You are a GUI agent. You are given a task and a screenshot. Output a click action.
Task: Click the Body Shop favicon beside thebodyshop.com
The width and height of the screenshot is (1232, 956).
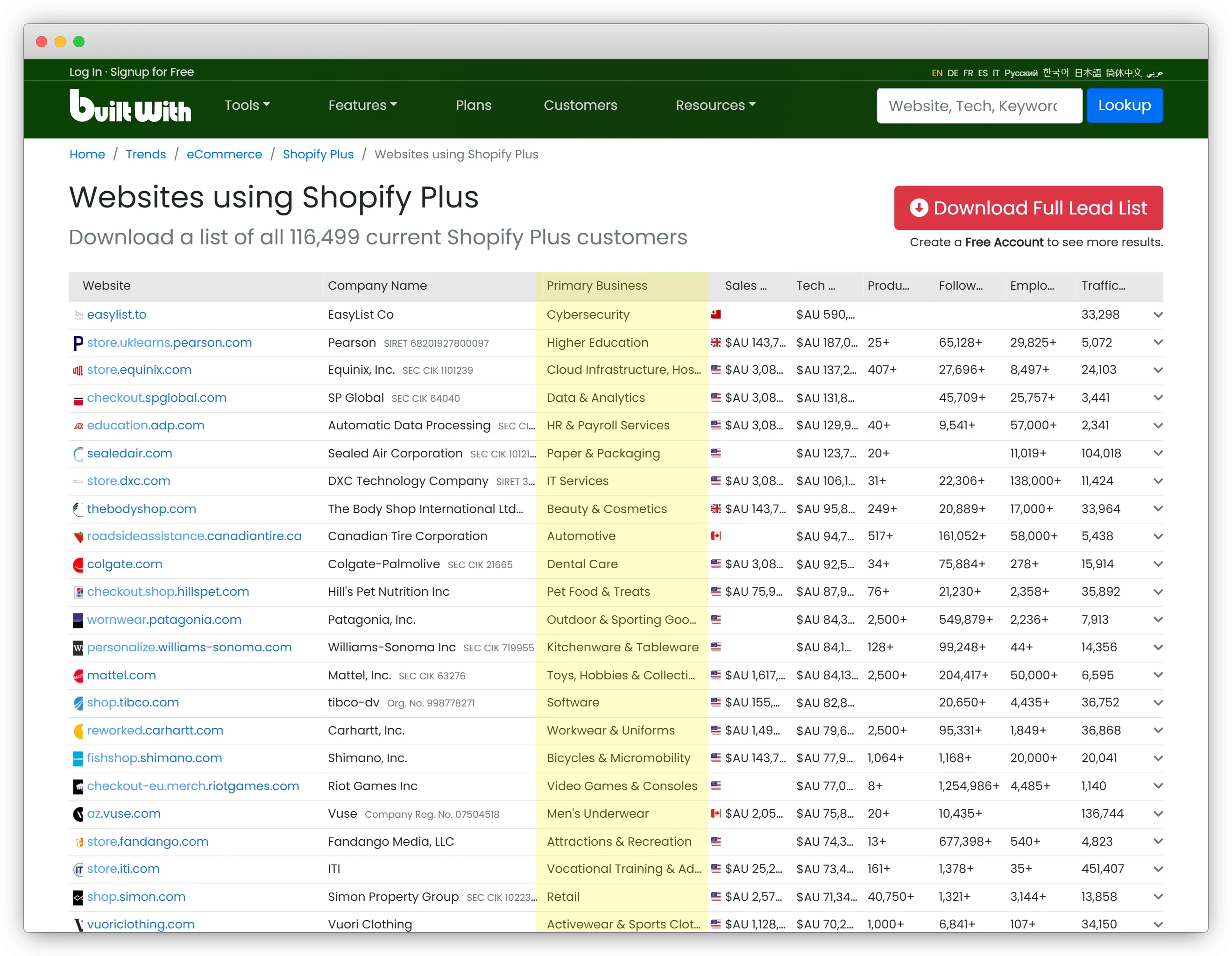78,509
